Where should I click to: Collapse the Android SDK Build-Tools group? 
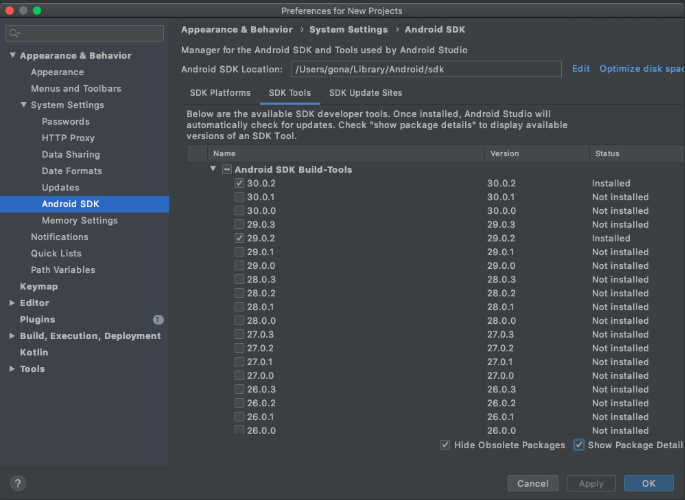(x=213, y=169)
